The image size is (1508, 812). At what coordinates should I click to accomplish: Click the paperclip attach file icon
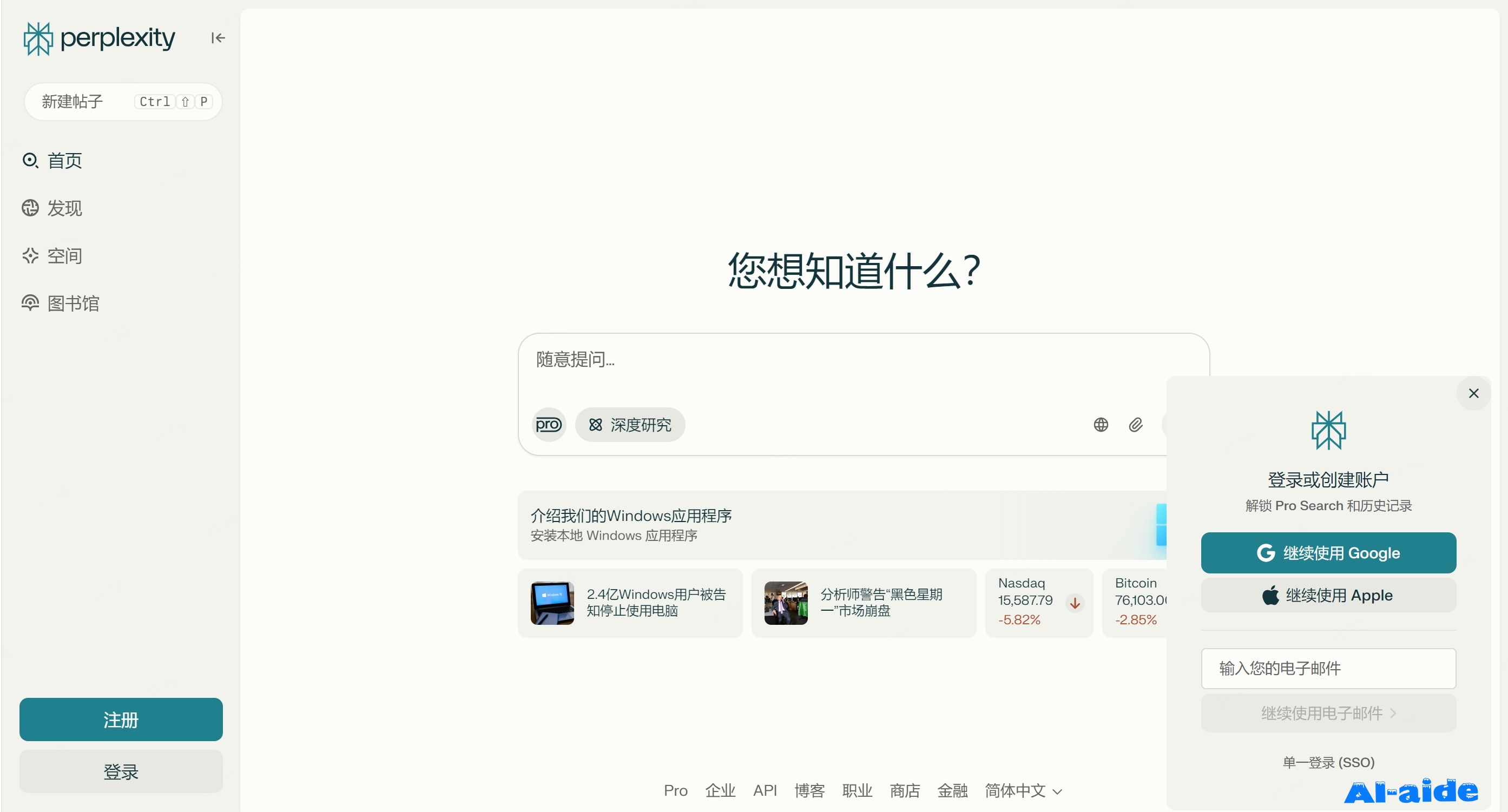(x=1136, y=425)
